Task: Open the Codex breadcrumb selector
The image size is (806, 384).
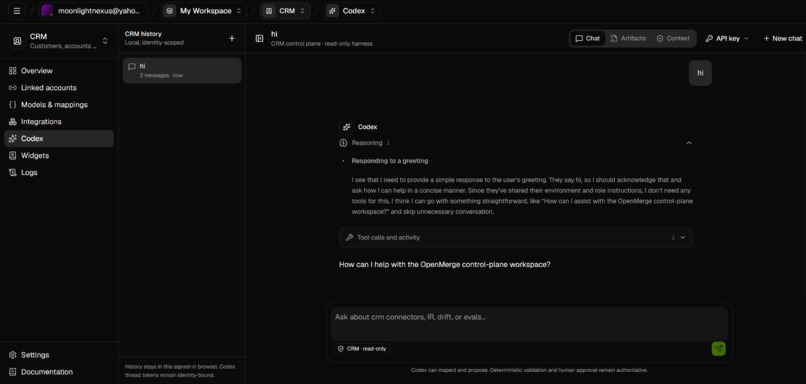Action: [x=352, y=11]
